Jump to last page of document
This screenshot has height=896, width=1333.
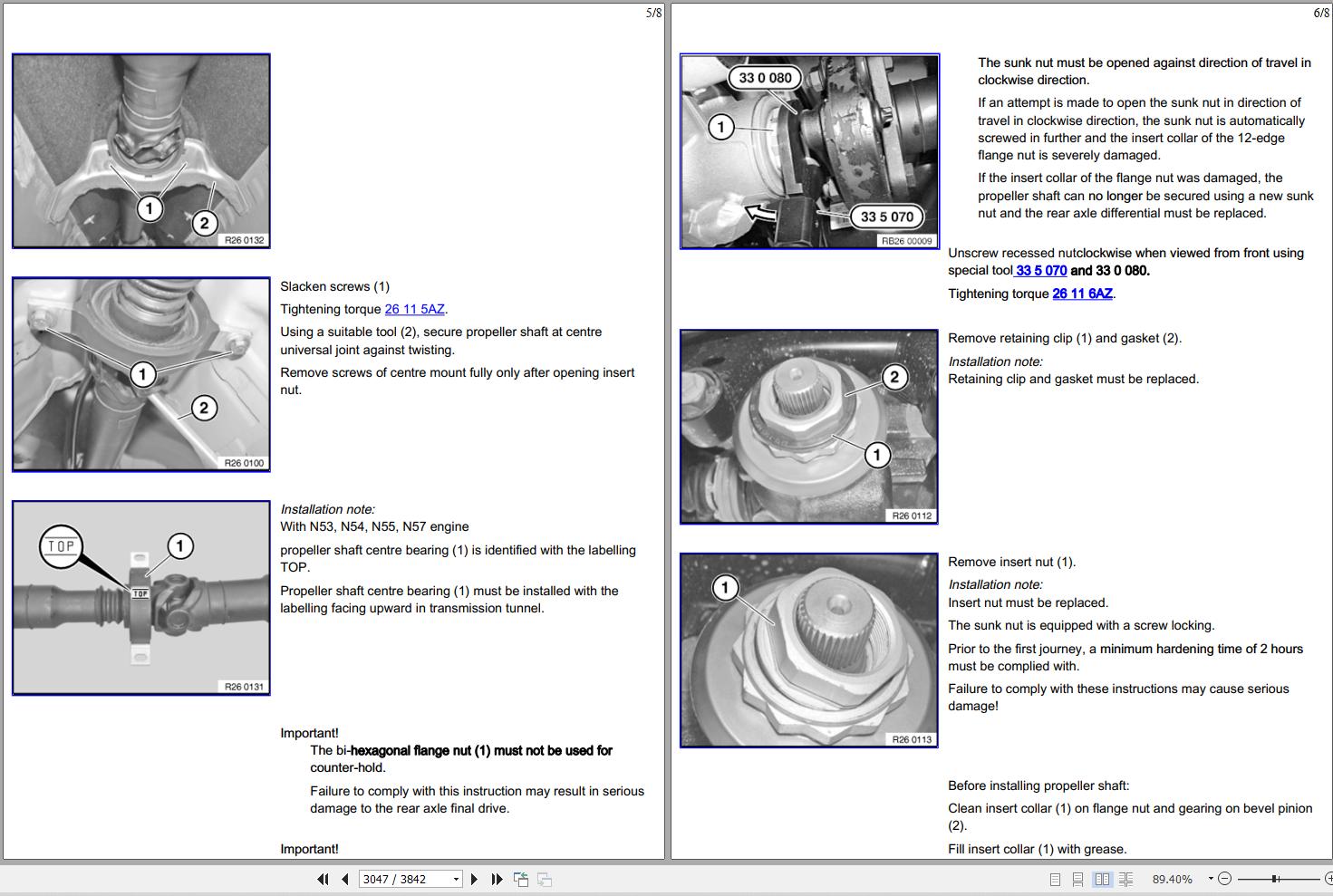tap(497, 879)
